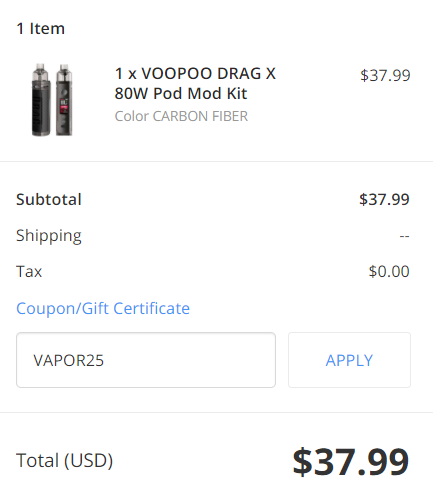433x503 pixels.
Task: Click the item price next to product name
Action: point(385,75)
